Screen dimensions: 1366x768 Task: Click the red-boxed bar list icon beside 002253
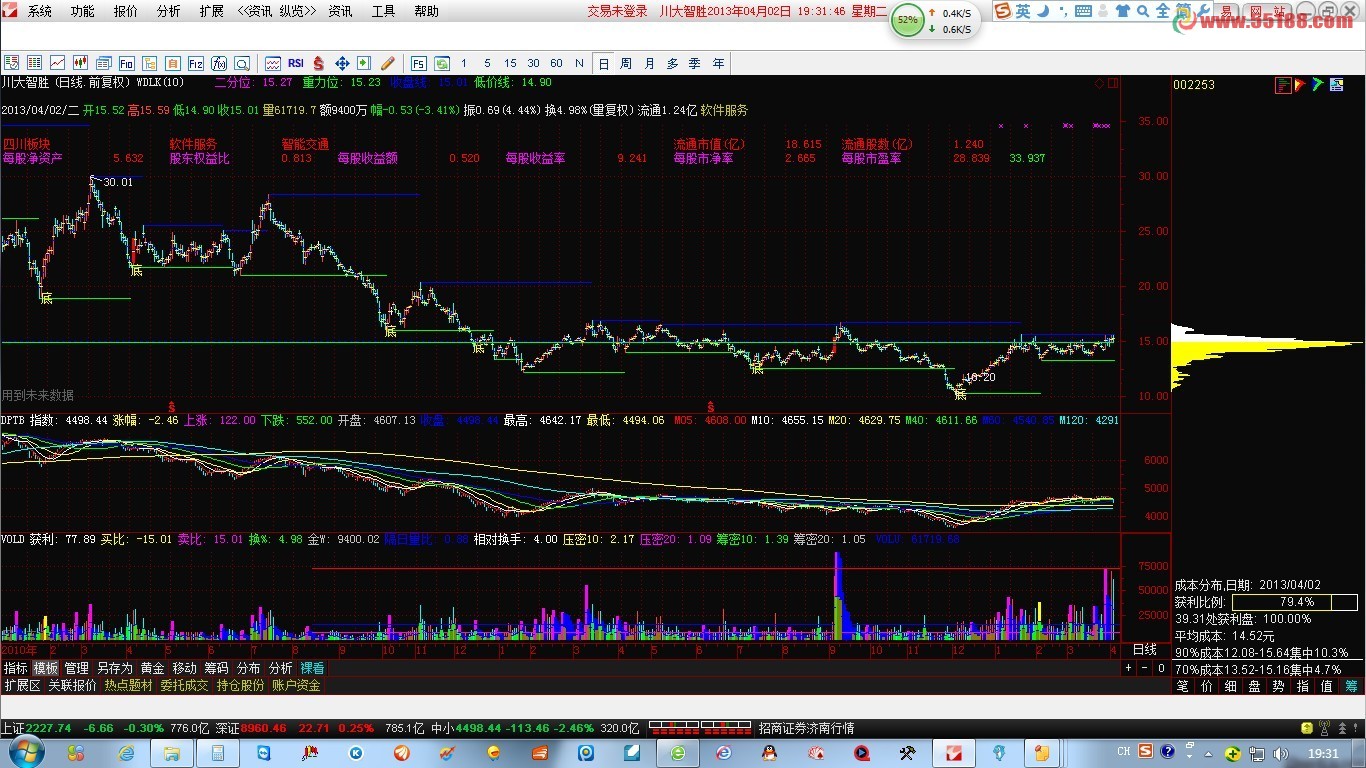point(1283,85)
